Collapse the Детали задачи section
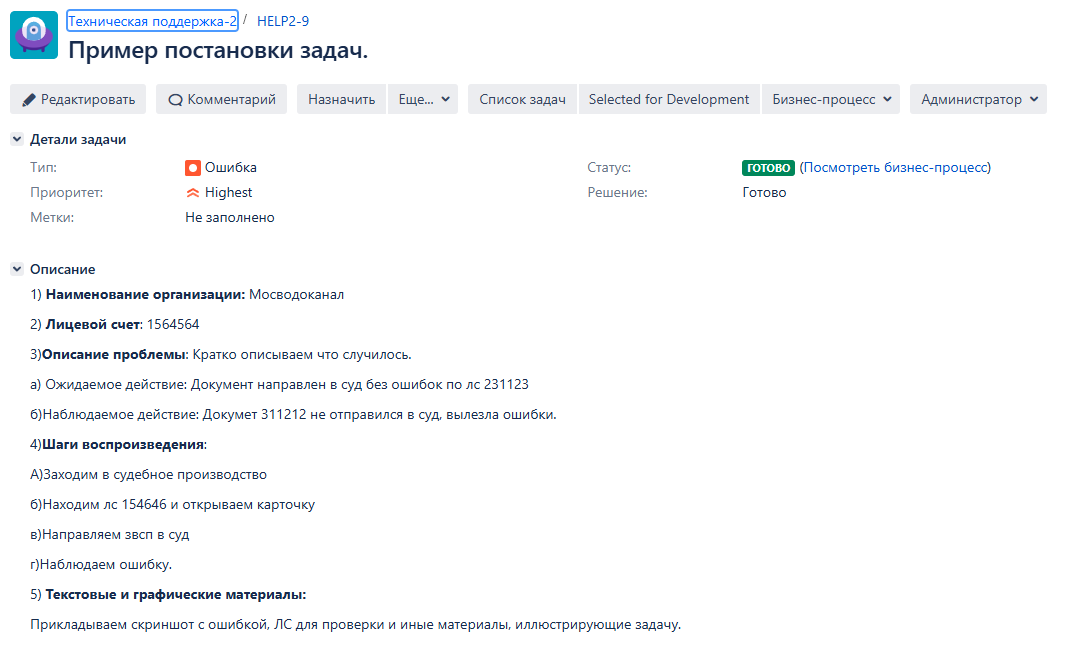This screenshot has height=659, width=1067. tap(17, 140)
